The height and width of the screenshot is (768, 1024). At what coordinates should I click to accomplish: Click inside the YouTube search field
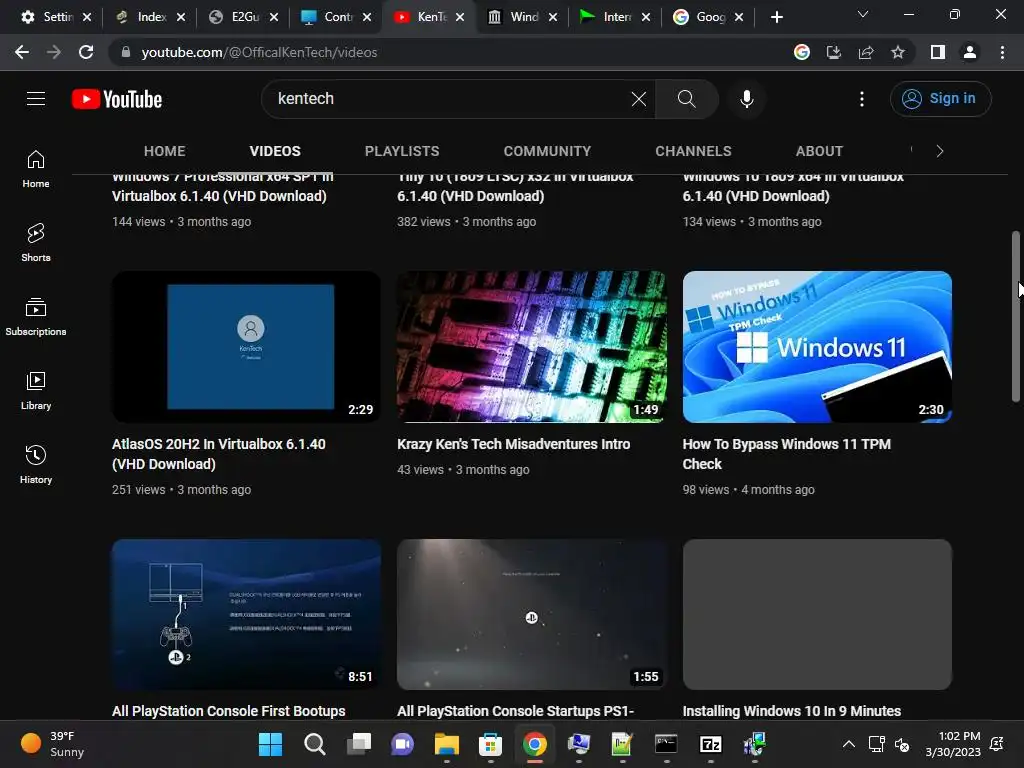click(451, 99)
